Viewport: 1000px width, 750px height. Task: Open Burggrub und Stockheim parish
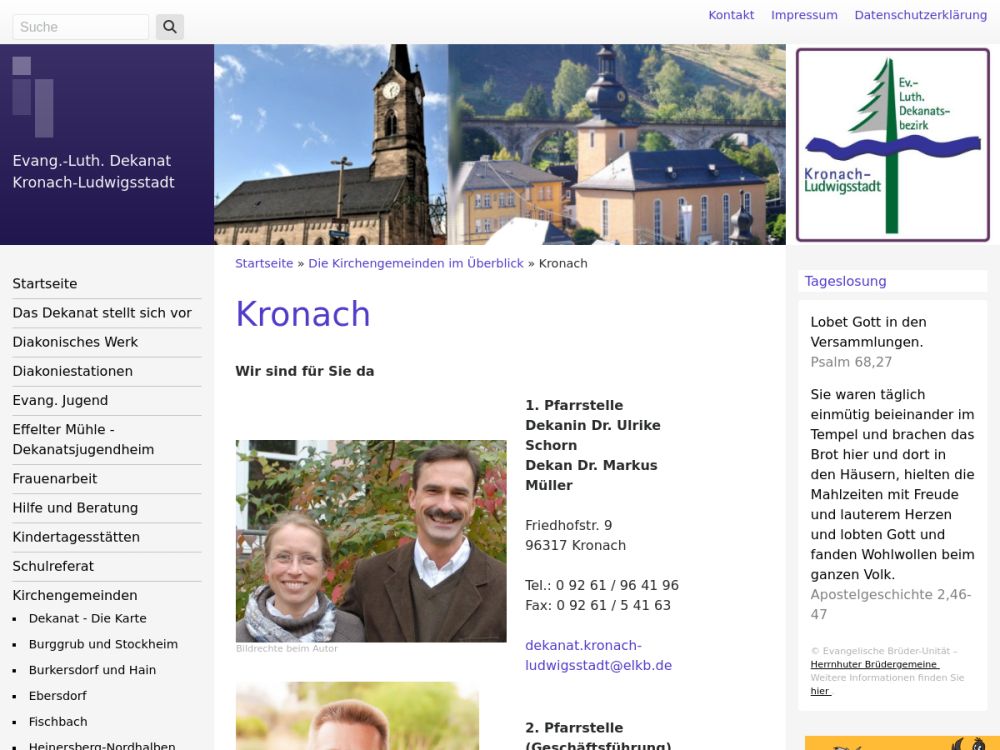click(x=103, y=645)
